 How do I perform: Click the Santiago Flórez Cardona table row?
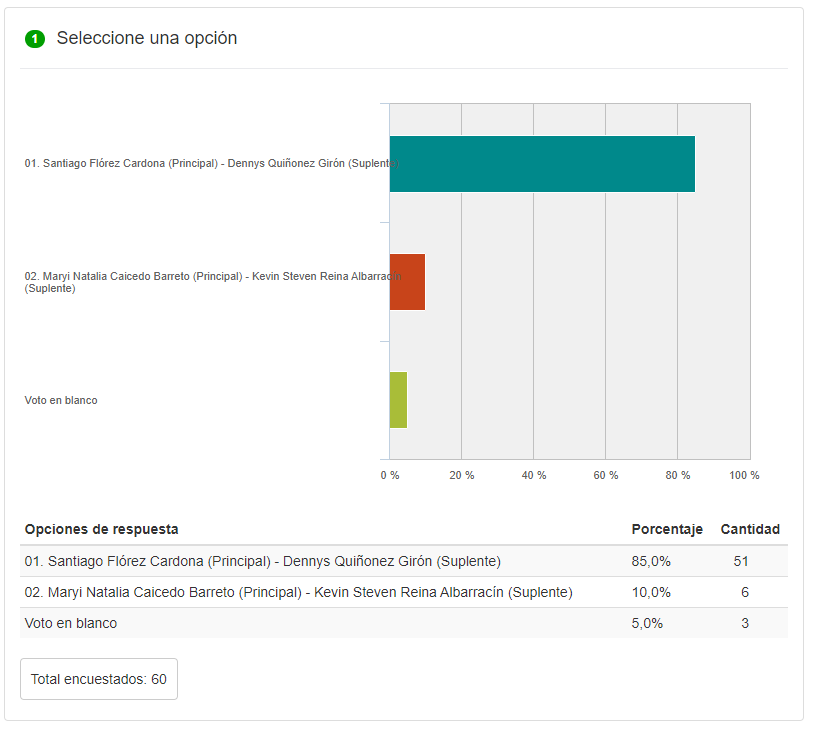click(404, 561)
